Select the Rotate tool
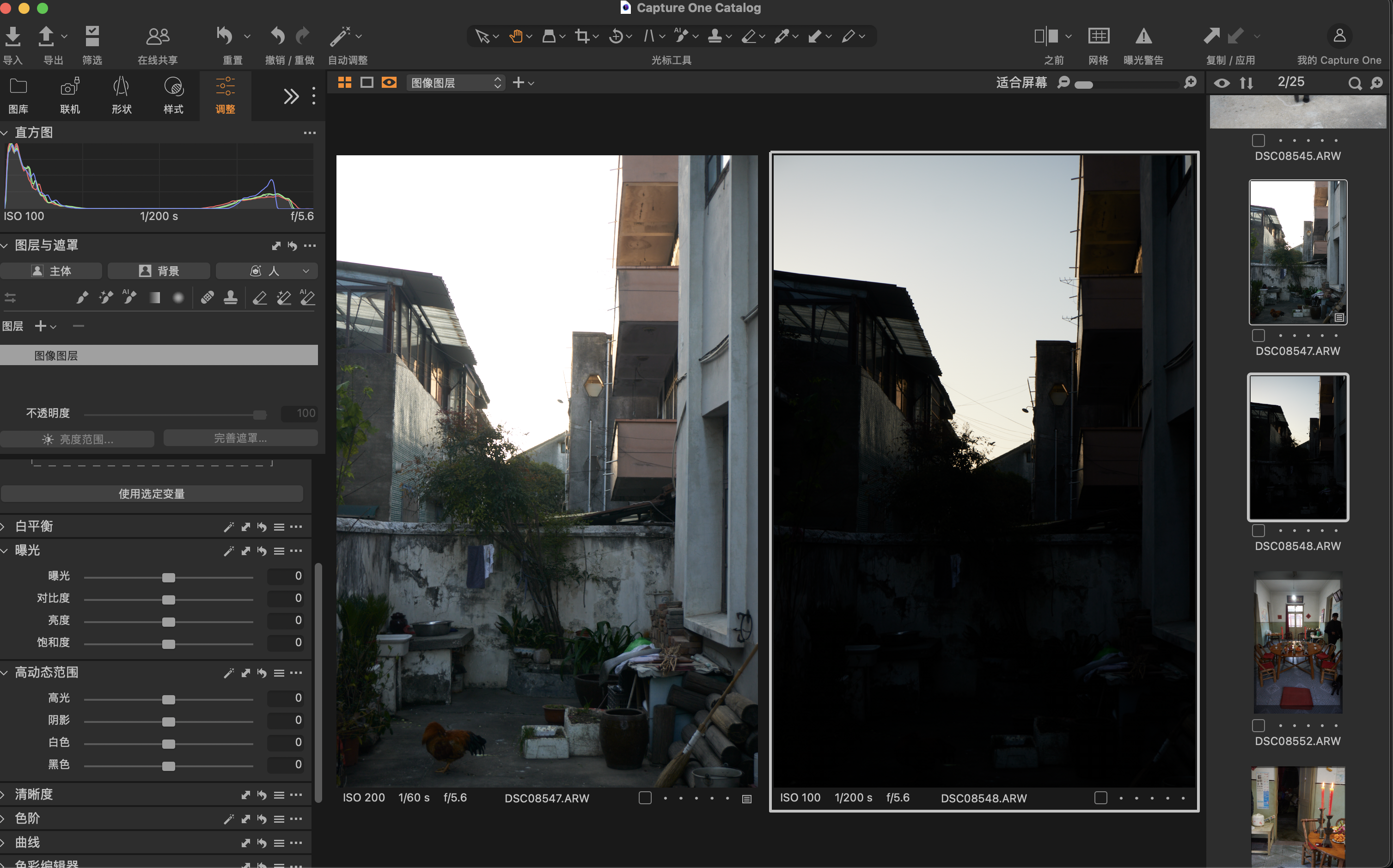The height and width of the screenshot is (868, 1393). click(x=616, y=36)
